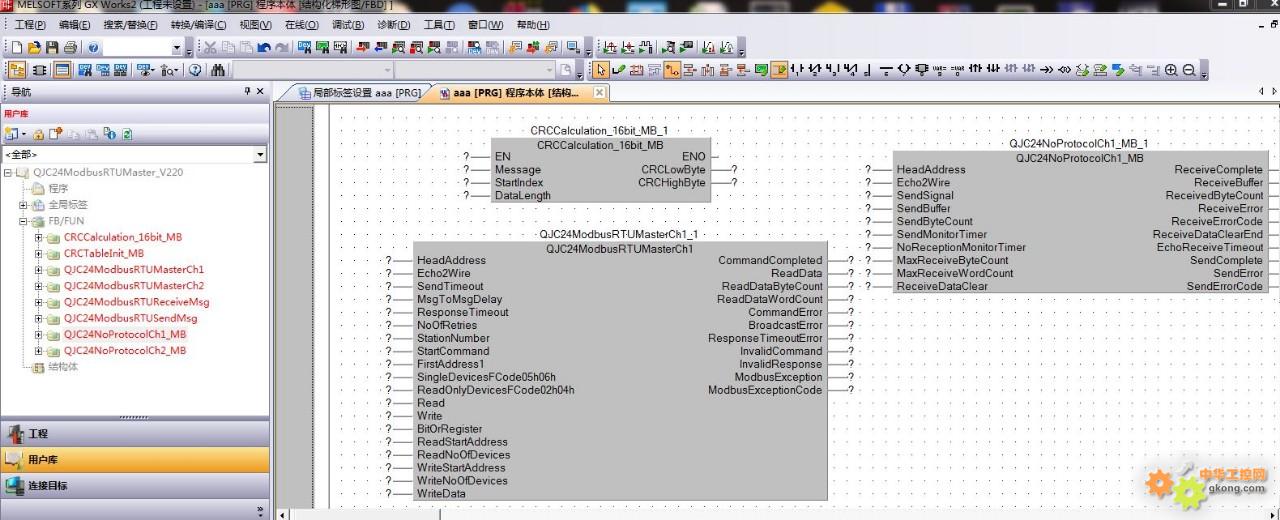Image resolution: width=1280 pixels, height=520 pixels.
Task: Select QJC24ModbusRTUMasterCh2 in the library tree
Action: (134, 286)
